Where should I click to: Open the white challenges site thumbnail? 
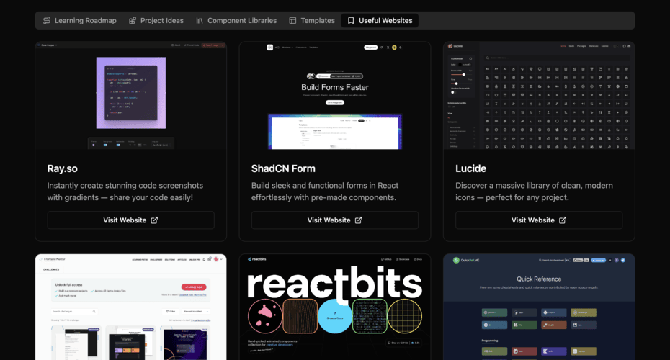pyautogui.click(x=131, y=307)
